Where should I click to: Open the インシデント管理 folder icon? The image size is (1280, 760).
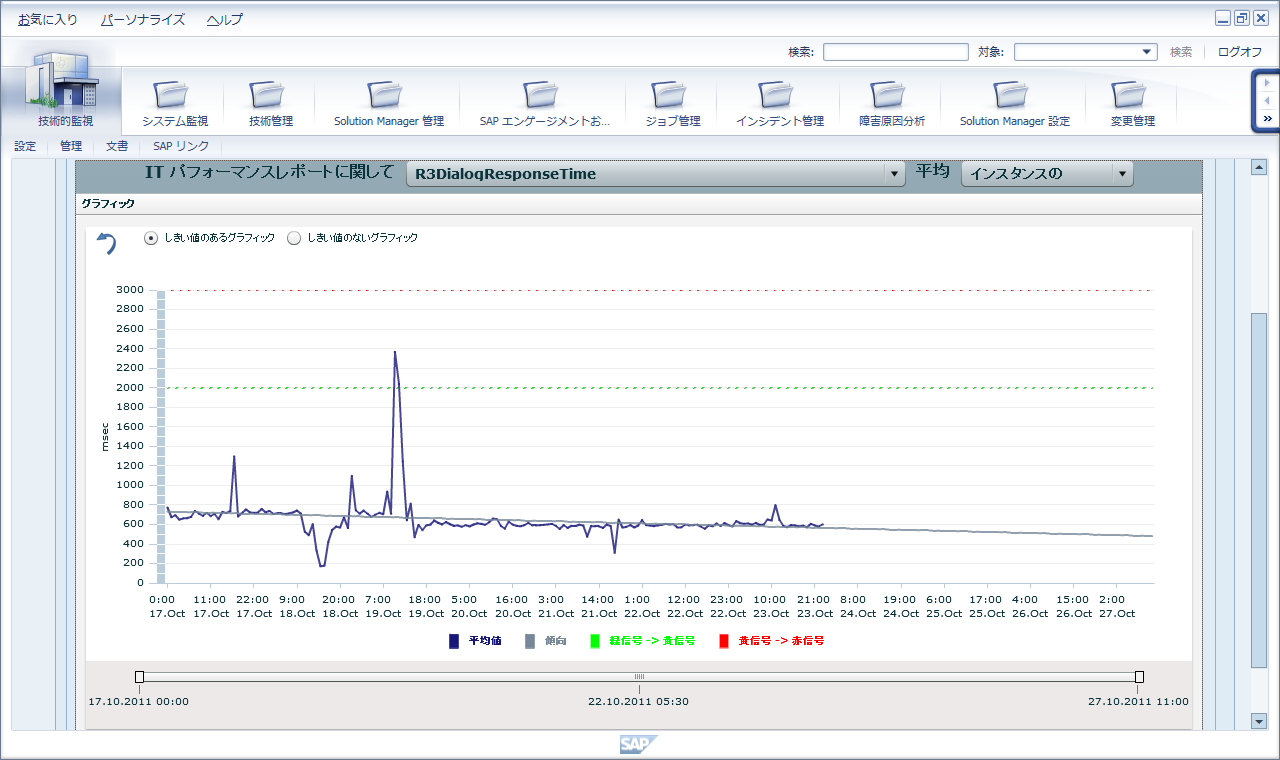tap(779, 94)
